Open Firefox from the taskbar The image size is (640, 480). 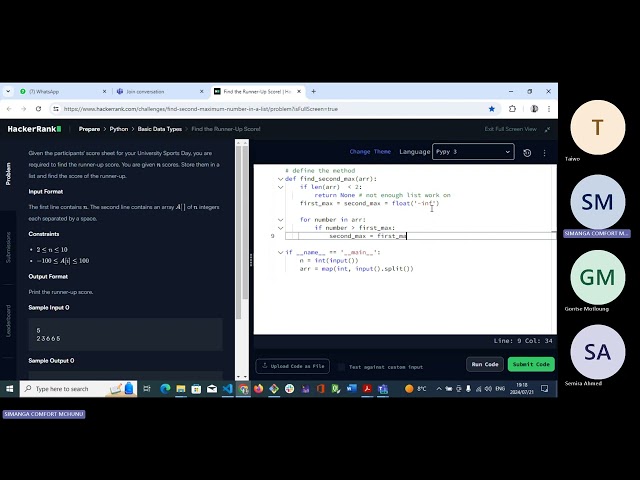[x=258, y=389]
